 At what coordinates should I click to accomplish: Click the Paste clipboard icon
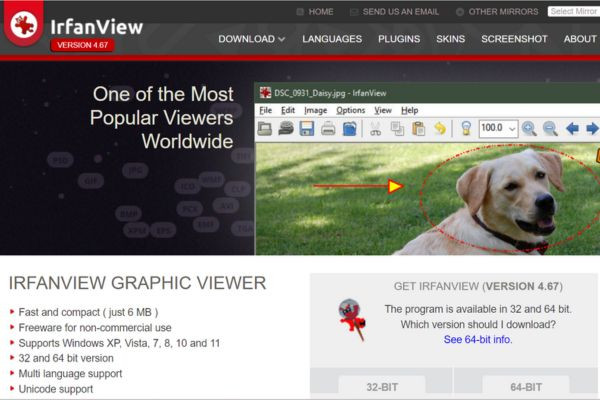(x=418, y=129)
